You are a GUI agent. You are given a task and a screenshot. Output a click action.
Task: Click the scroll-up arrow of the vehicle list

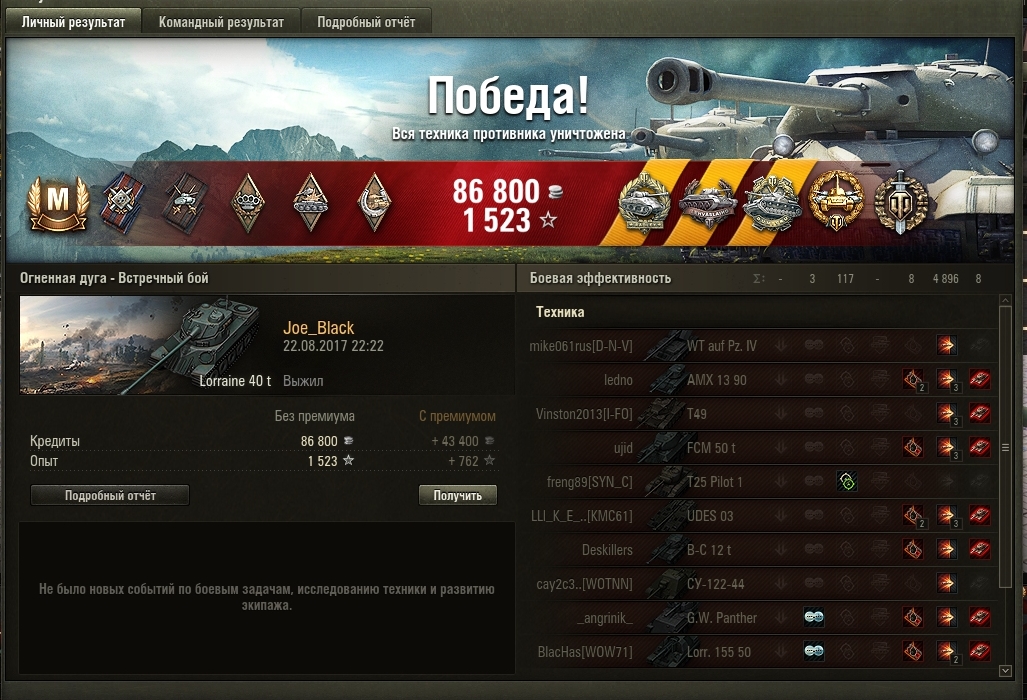pos(1005,301)
